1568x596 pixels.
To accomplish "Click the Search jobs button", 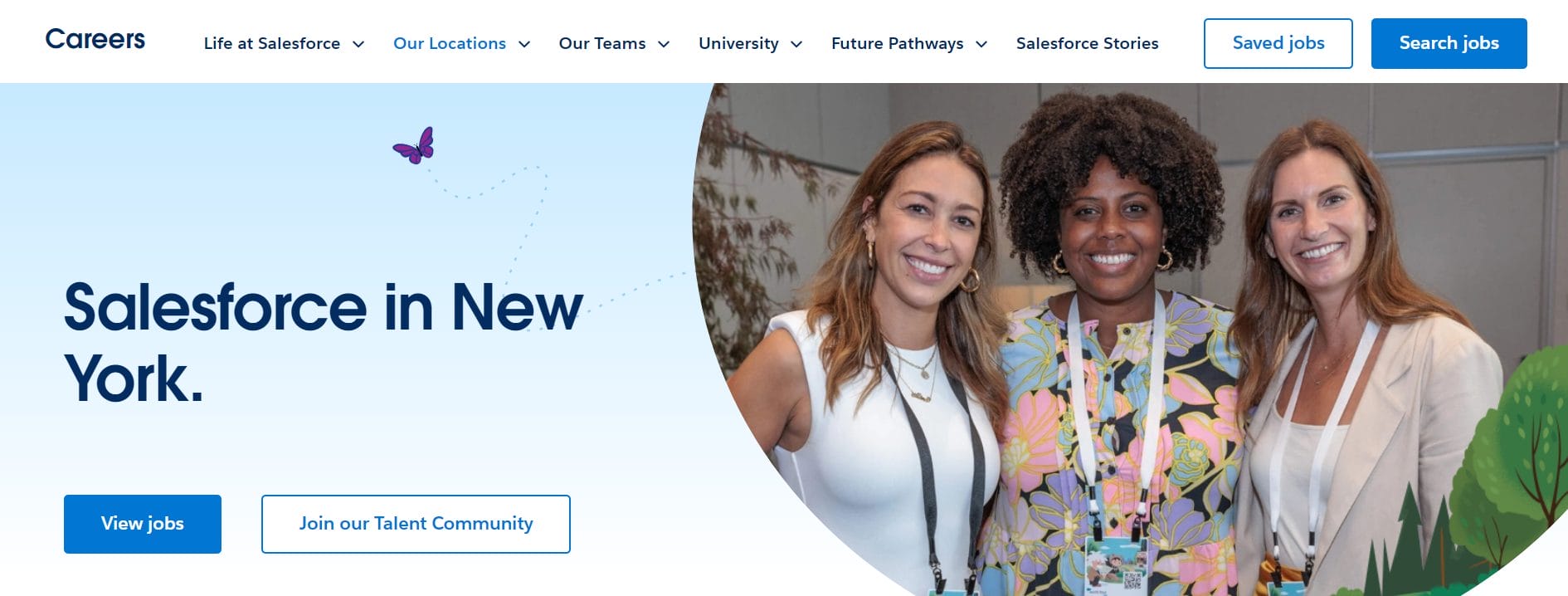I will click(1449, 43).
